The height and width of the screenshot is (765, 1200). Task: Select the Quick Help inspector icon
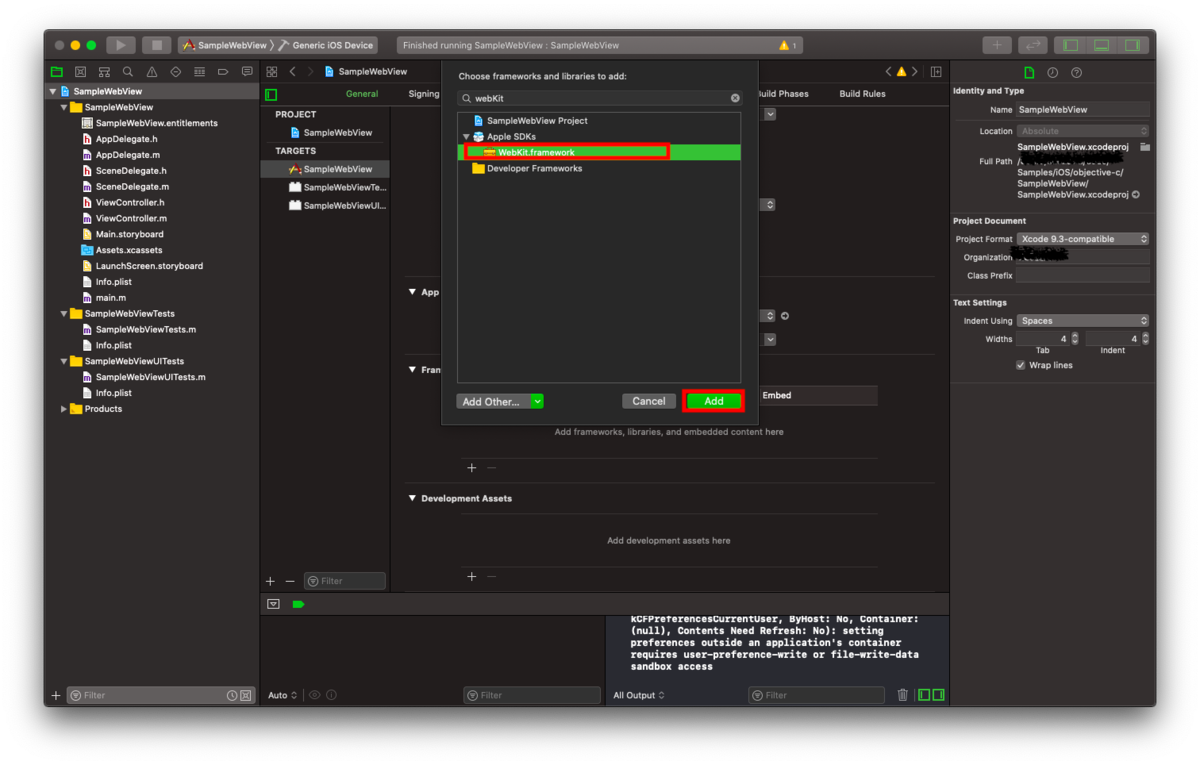click(x=1076, y=73)
